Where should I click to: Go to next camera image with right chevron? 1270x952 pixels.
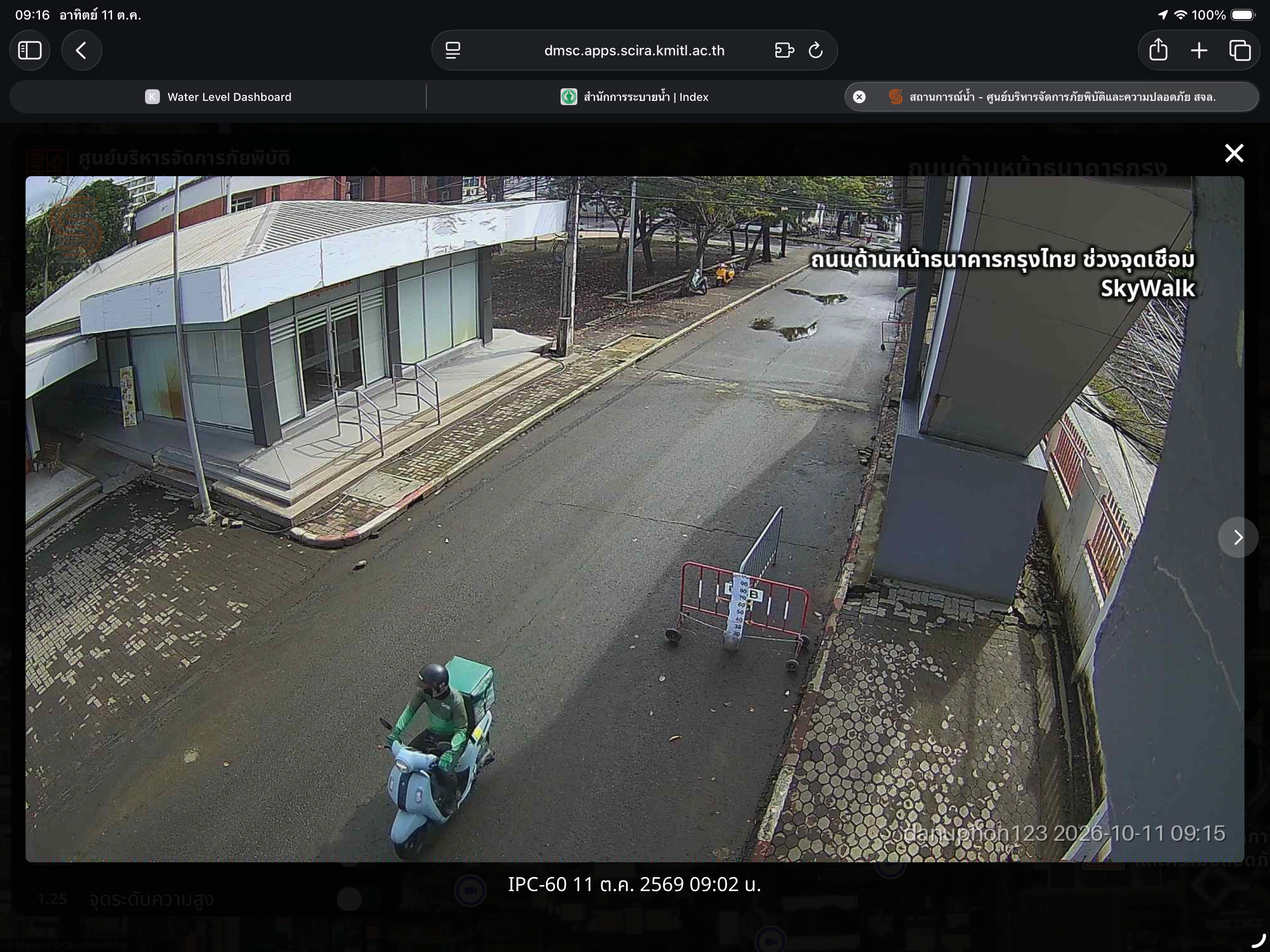point(1238,537)
